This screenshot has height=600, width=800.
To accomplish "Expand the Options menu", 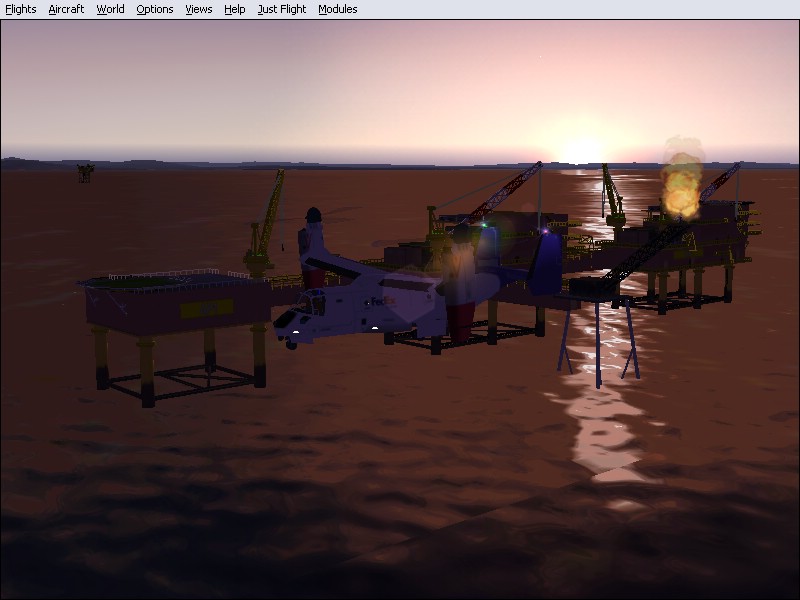I will [x=155, y=9].
